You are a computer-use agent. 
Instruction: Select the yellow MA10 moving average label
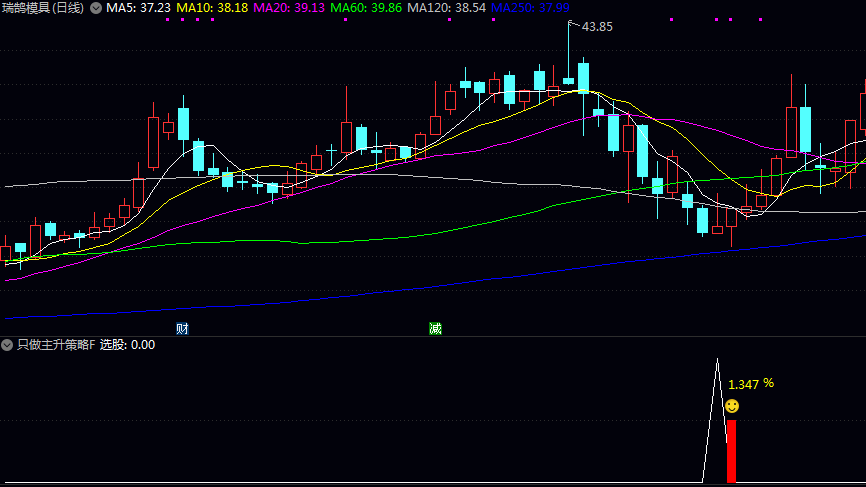click(x=212, y=8)
